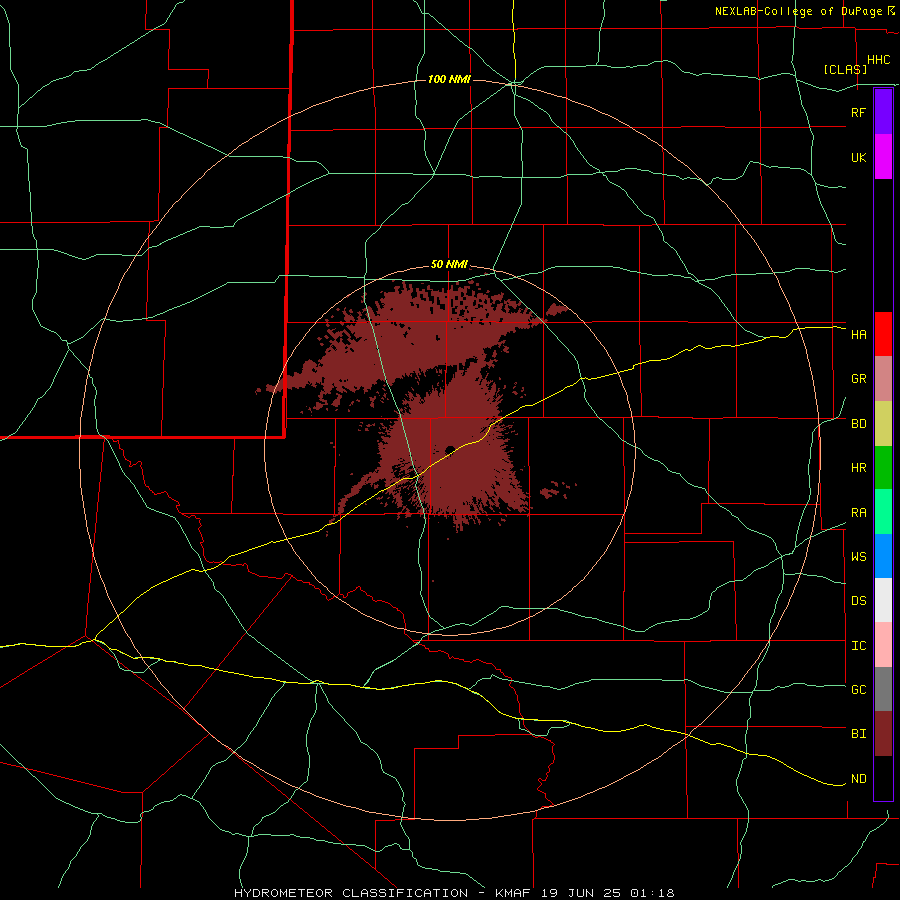Click the red HA color swatch
The image size is (900, 900).
coord(883,334)
